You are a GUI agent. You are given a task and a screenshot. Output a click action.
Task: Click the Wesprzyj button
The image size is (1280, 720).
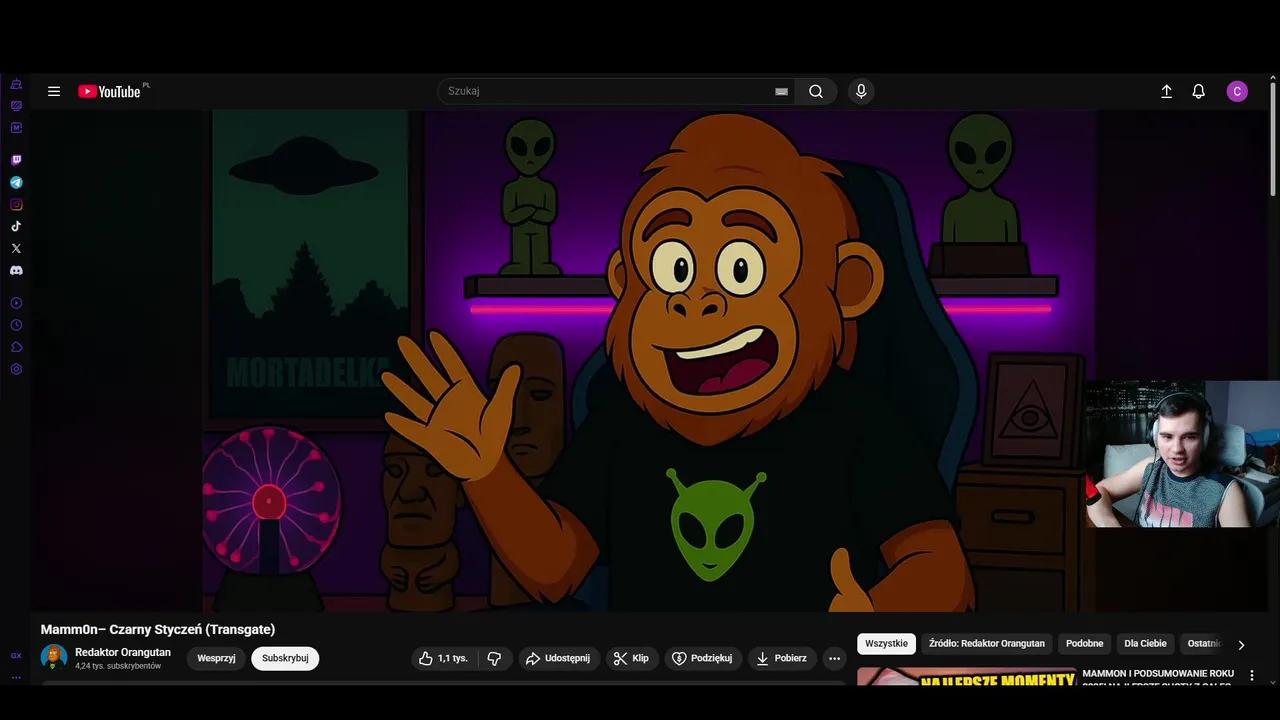pyautogui.click(x=216, y=658)
